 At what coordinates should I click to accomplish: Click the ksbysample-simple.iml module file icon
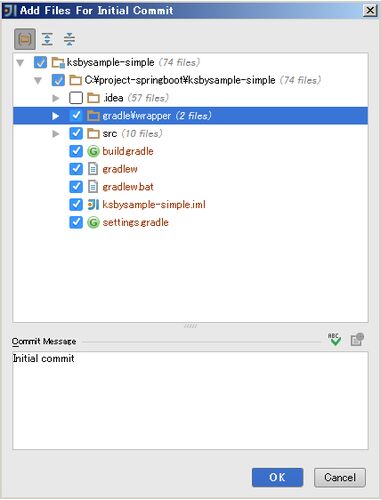click(x=93, y=204)
